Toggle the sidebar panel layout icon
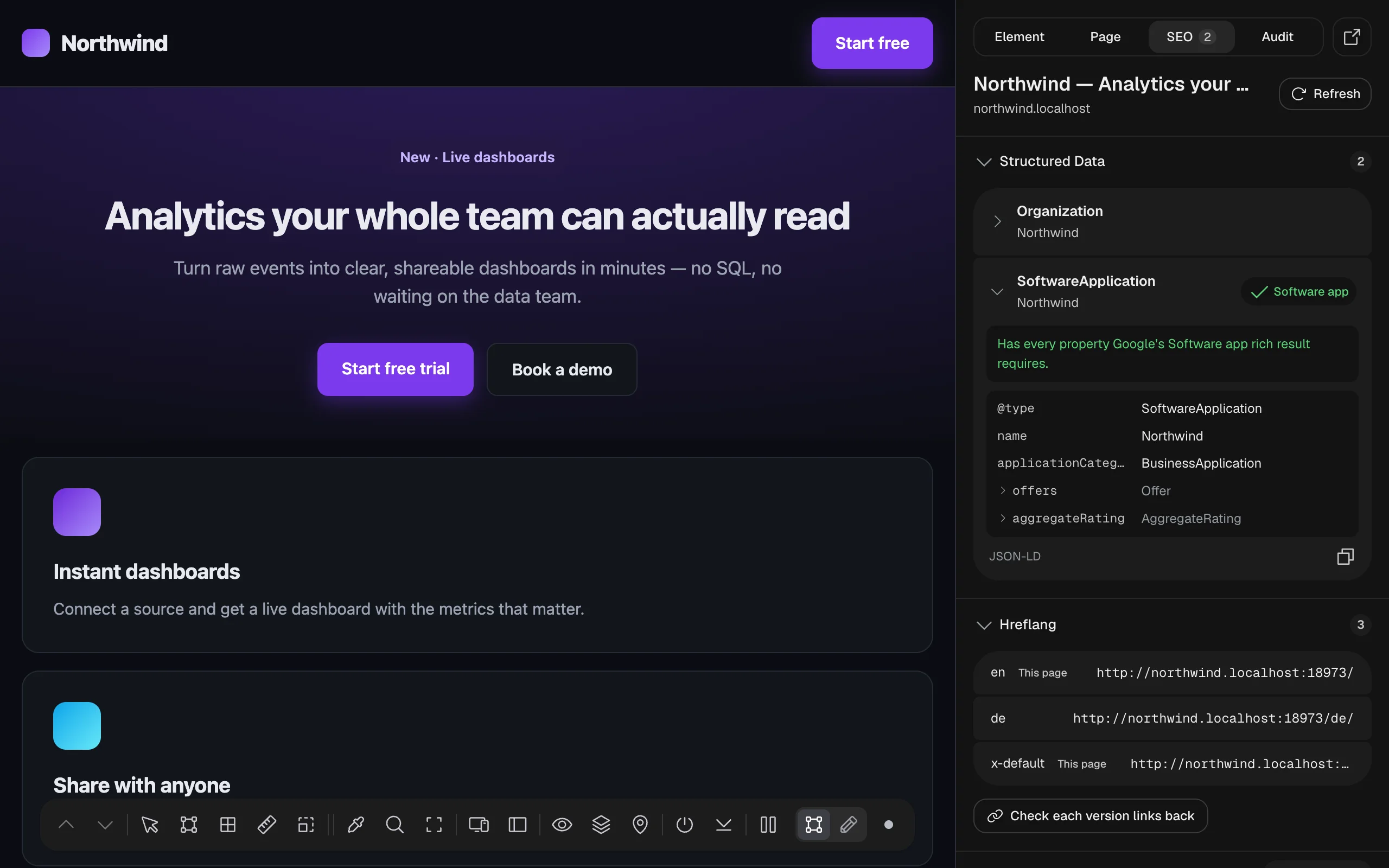The width and height of the screenshot is (1389, 868). coord(518,825)
